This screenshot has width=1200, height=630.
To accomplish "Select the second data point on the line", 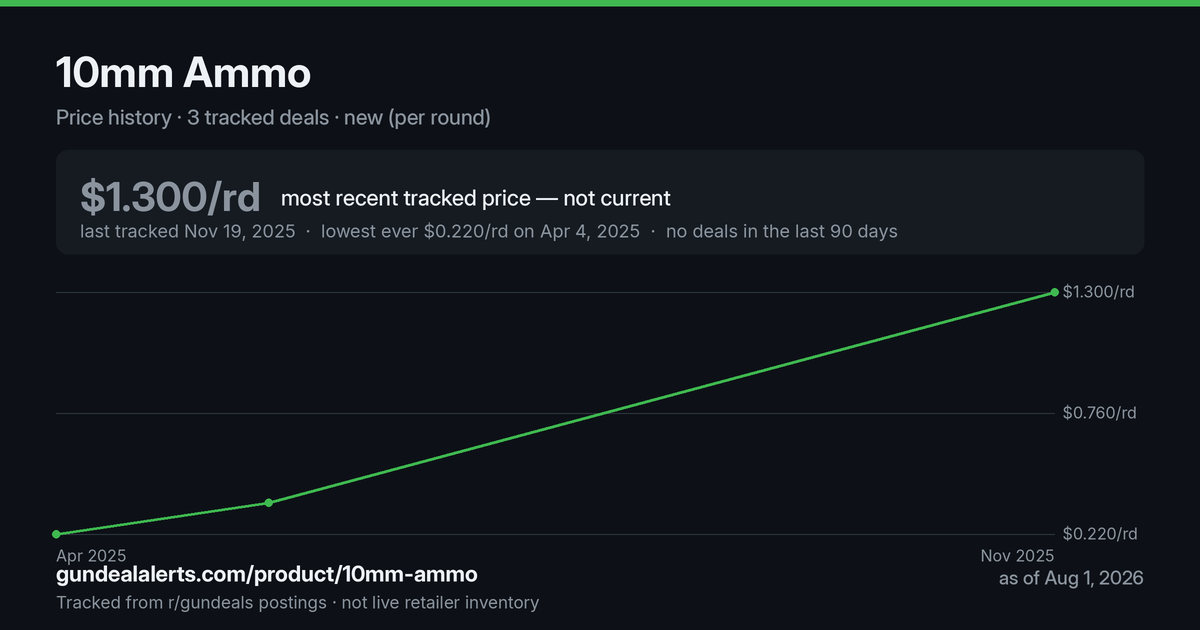I will tap(268, 502).
